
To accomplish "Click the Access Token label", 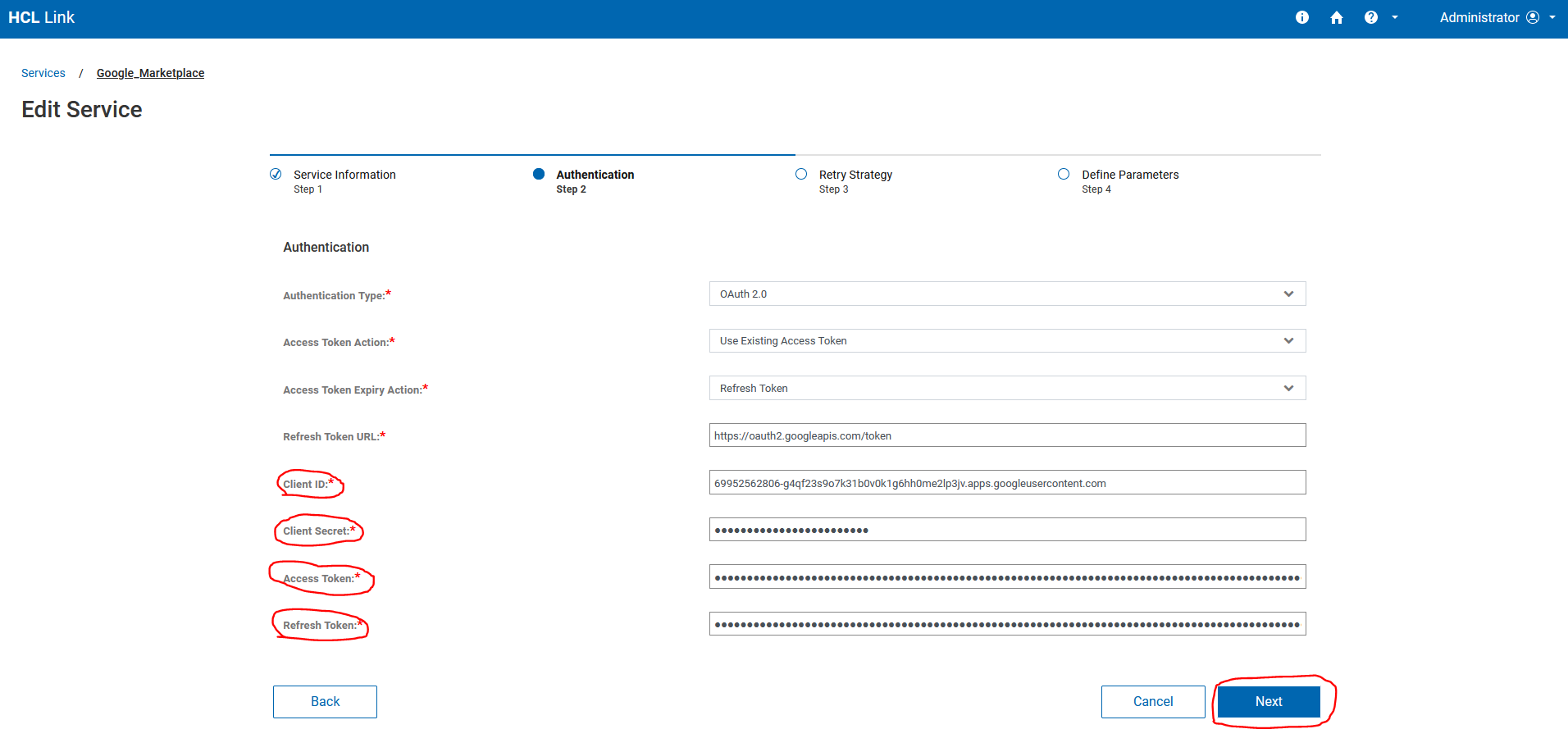I will 321,578.
